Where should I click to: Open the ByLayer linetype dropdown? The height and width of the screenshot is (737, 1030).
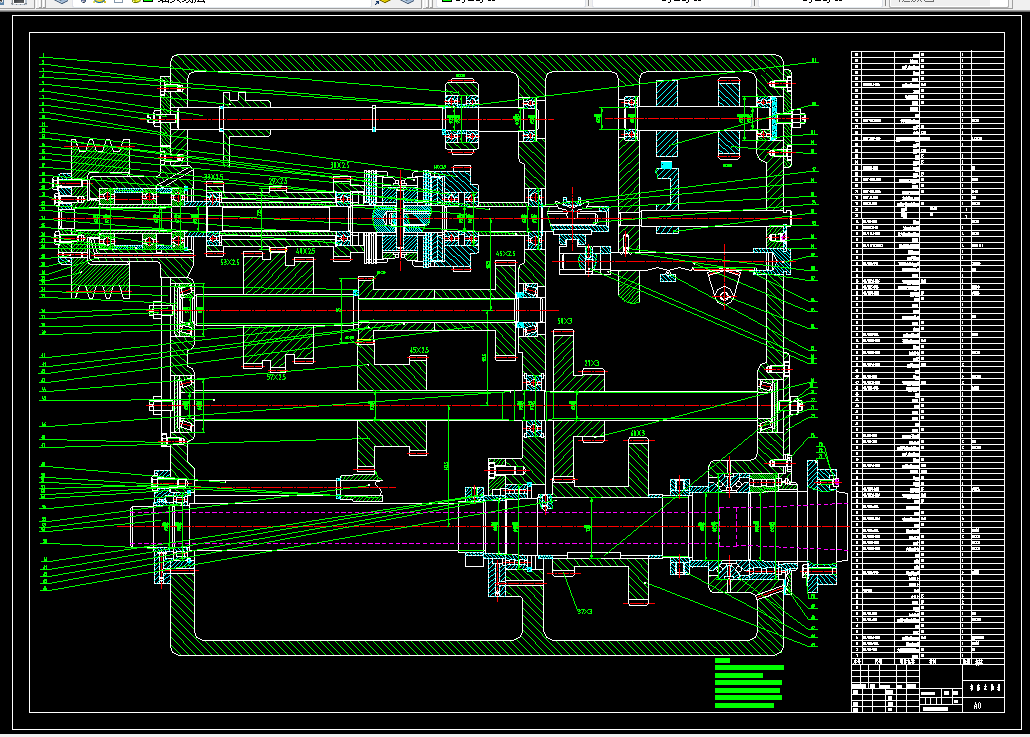point(671,1)
